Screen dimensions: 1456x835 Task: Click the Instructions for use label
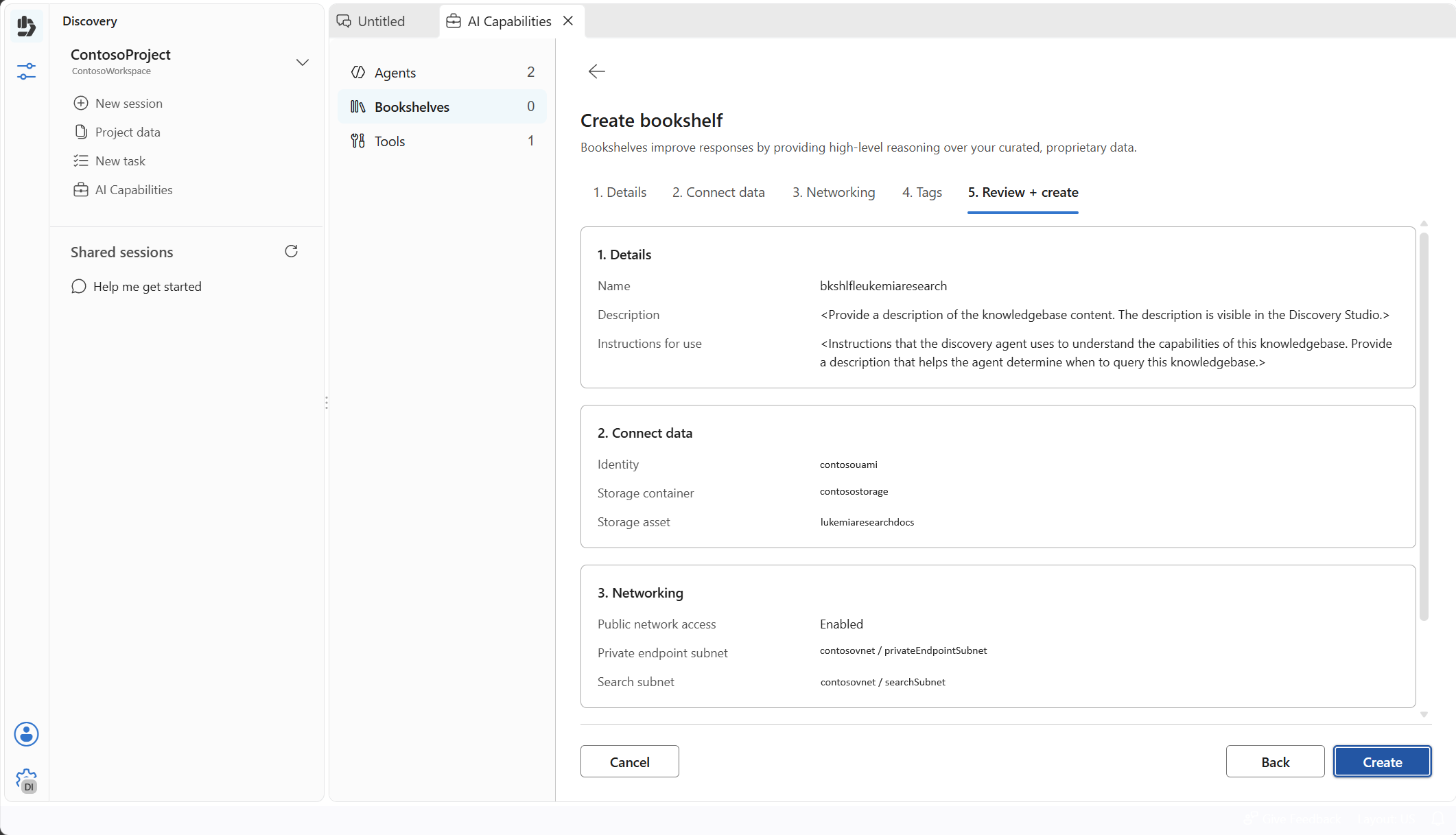point(649,343)
